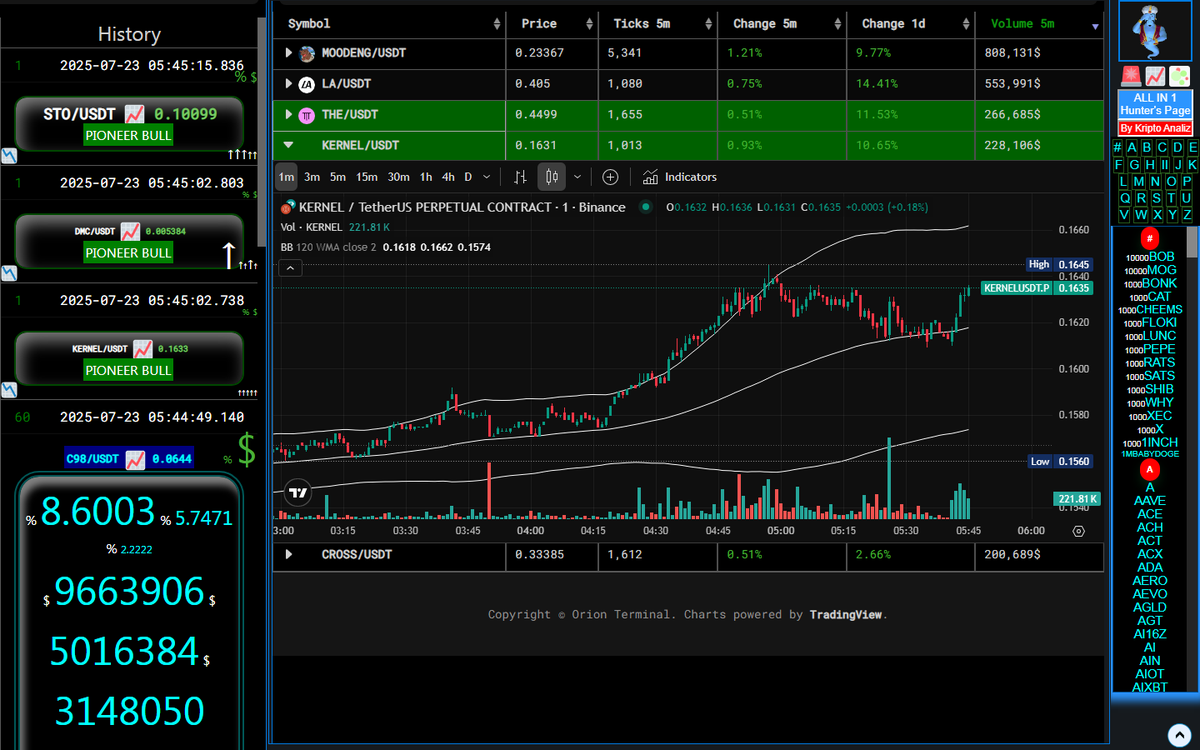Expand the LA/USDT row
This screenshot has height=750, width=1200.
point(289,84)
